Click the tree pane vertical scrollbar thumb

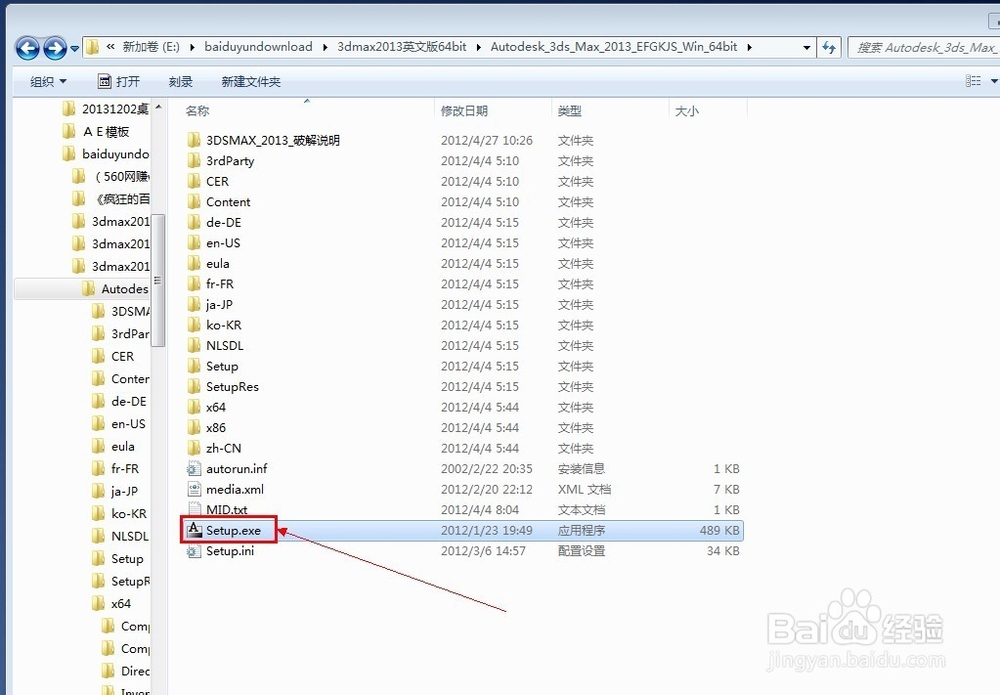(158, 281)
